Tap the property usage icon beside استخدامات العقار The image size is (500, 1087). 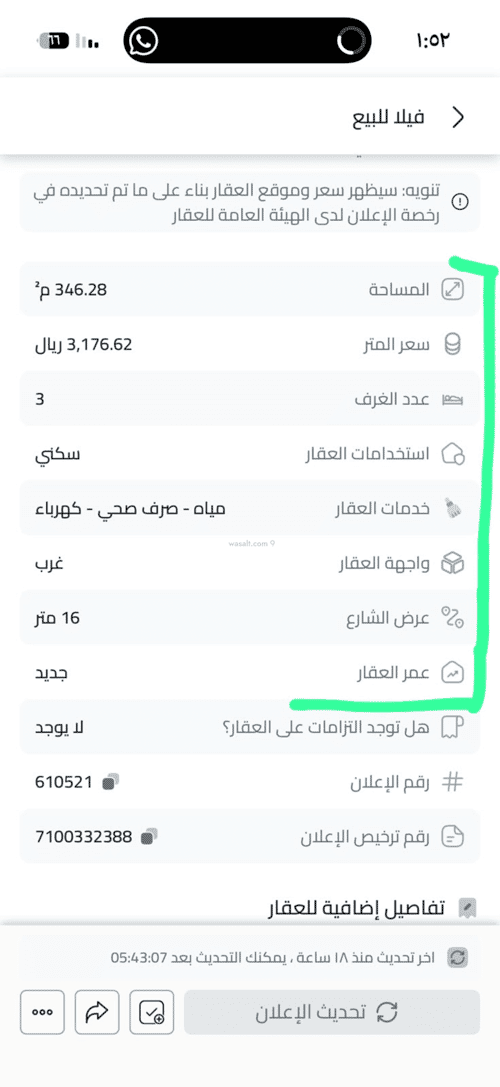453,454
